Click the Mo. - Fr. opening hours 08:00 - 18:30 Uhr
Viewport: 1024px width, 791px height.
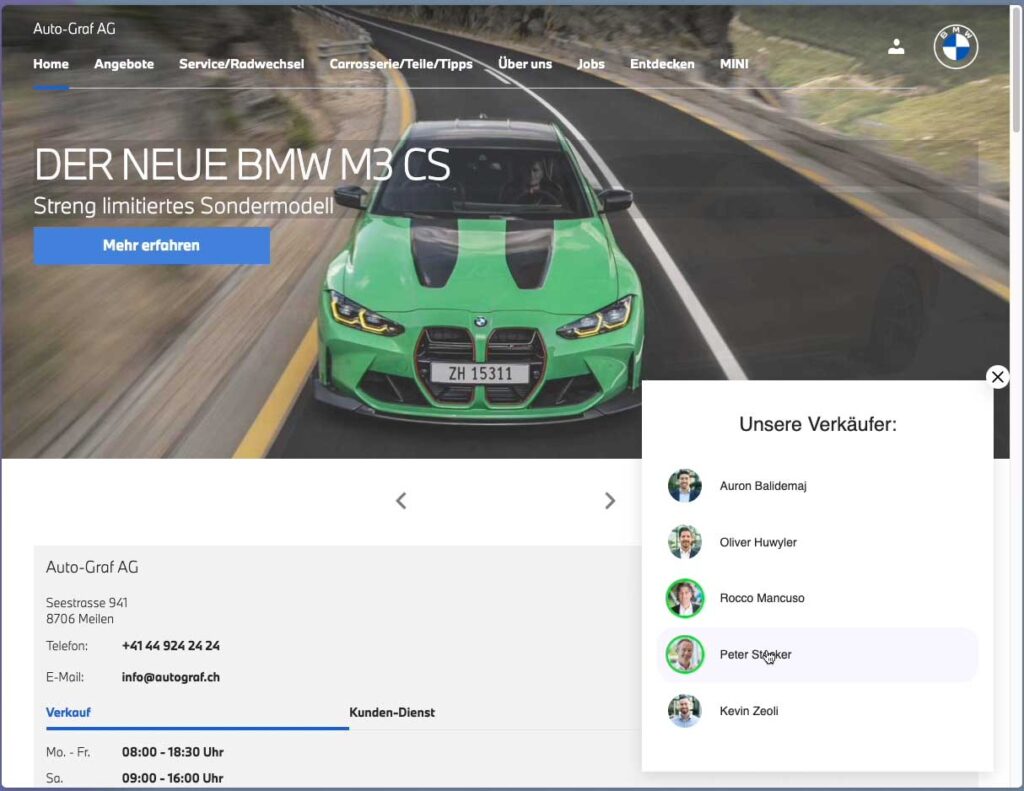pos(172,752)
